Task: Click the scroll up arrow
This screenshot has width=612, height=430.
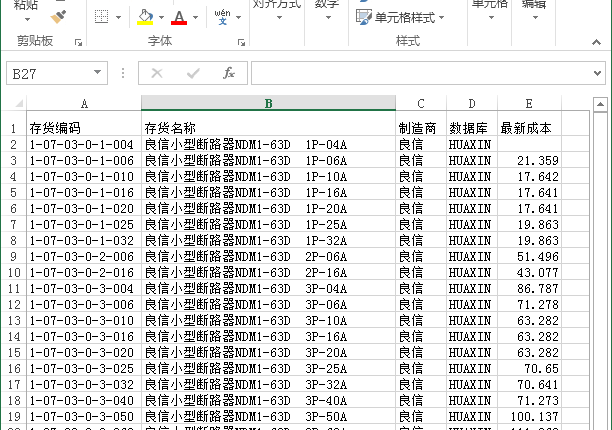Action: coord(600,104)
